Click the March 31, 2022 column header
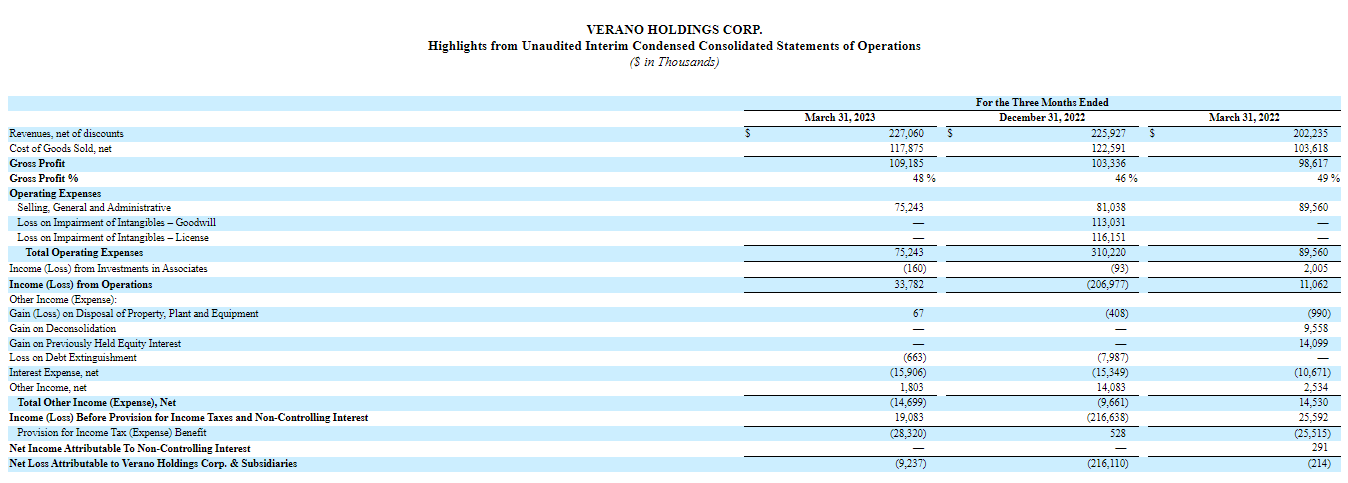Image resolution: width=1348 pixels, height=483 pixels. pyautogui.click(x=1244, y=118)
